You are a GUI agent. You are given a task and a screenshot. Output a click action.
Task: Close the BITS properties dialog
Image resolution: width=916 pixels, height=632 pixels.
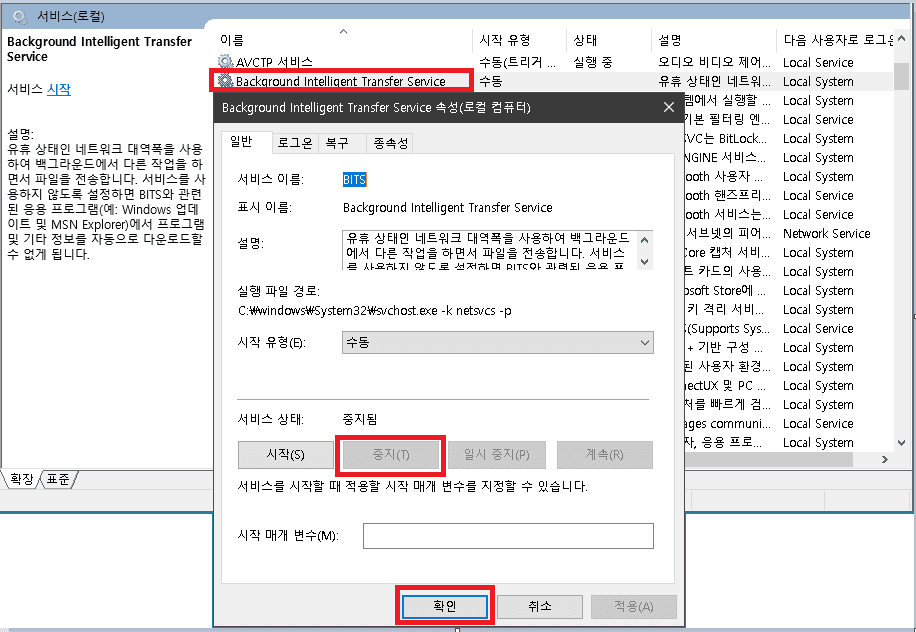[669, 107]
